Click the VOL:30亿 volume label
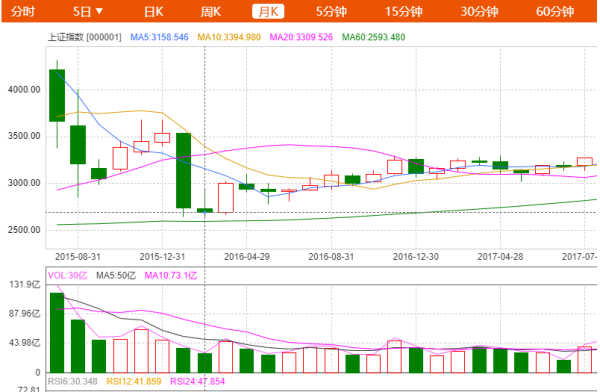600x392 pixels. (x=67, y=275)
